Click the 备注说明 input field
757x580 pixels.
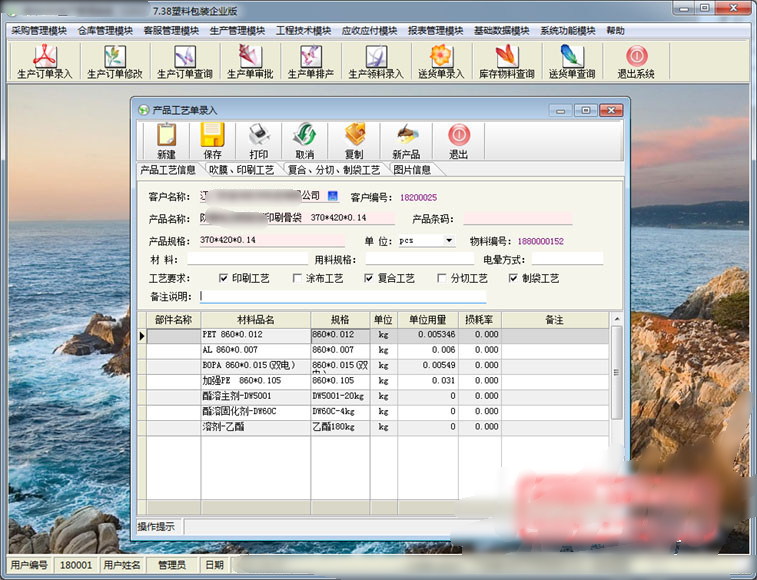[x=343, y=297]
